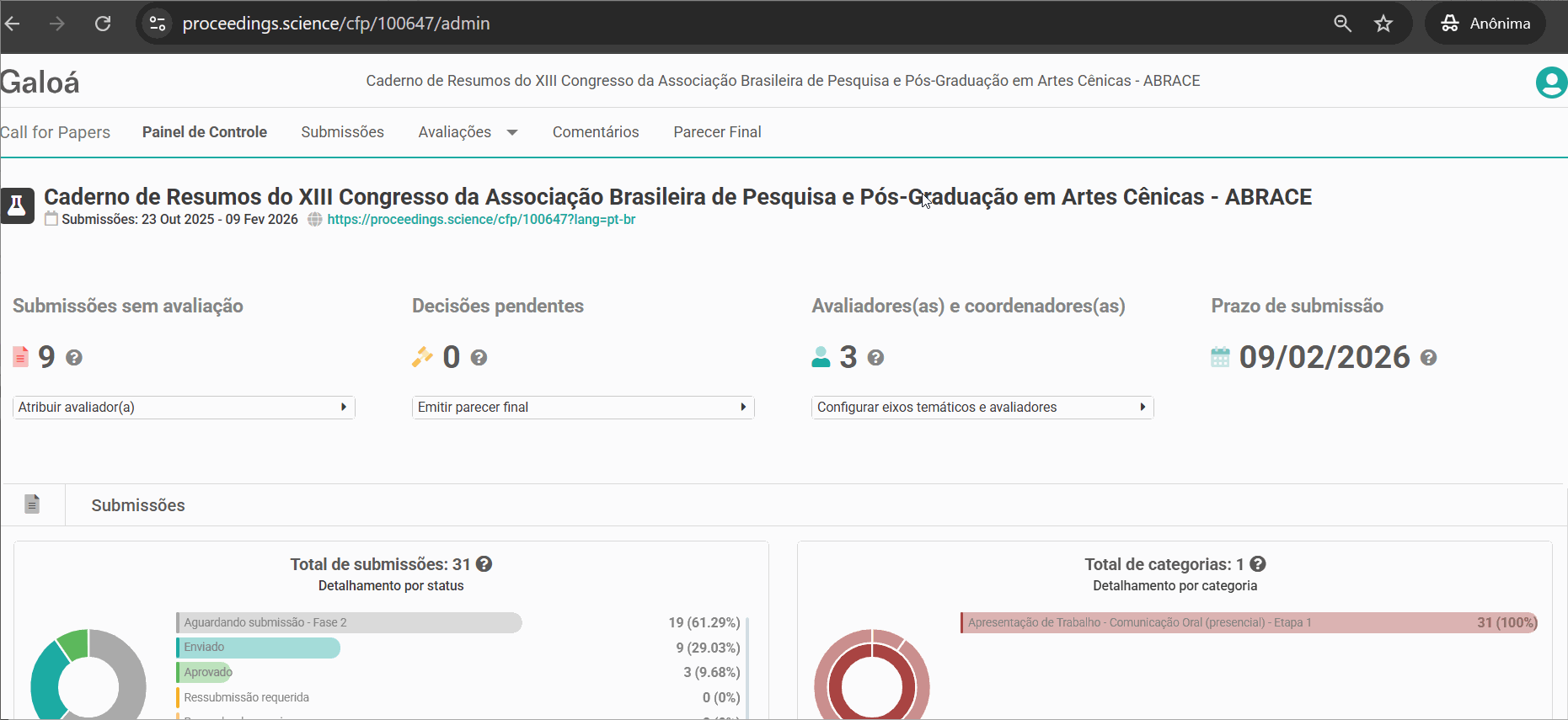The width and height of the screenshot is (1568, 720).
Task: Expand the Avaliações dropdown arrow
Action: 512,132
